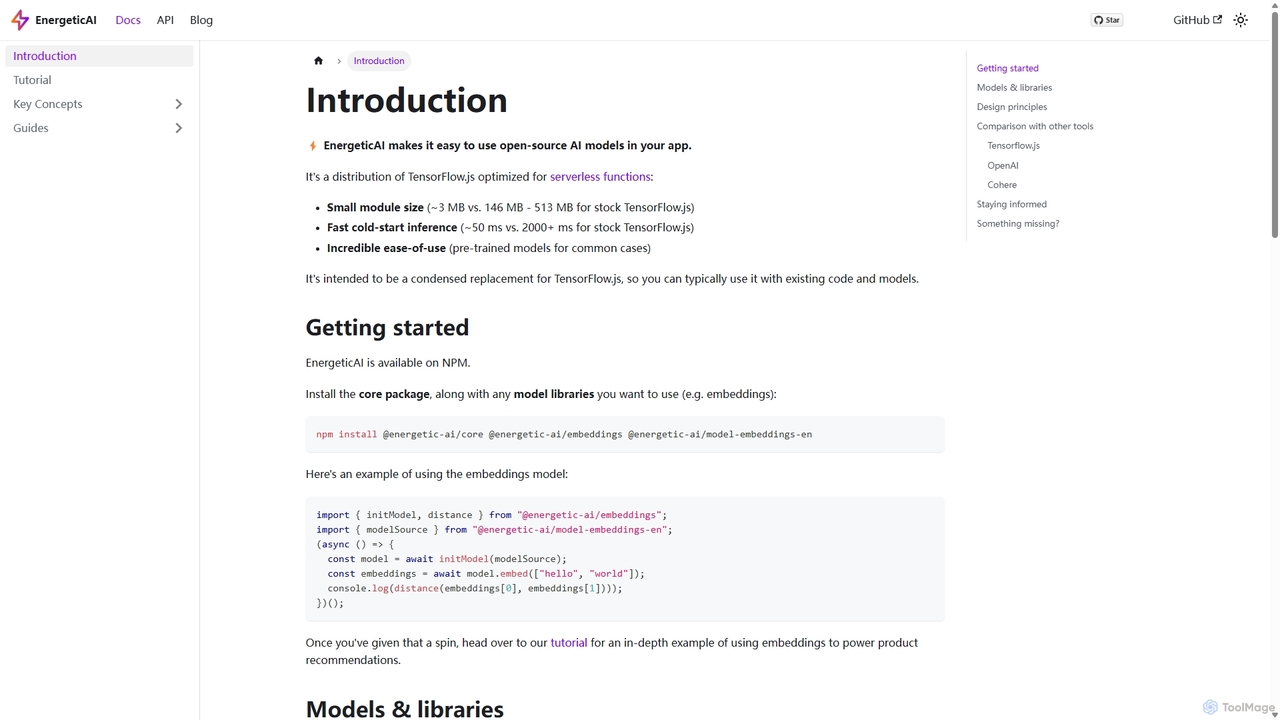Viewport: 1280px width, 720px height.
Task: Open the API navigation tab
Action: click(x=165, y=20)
